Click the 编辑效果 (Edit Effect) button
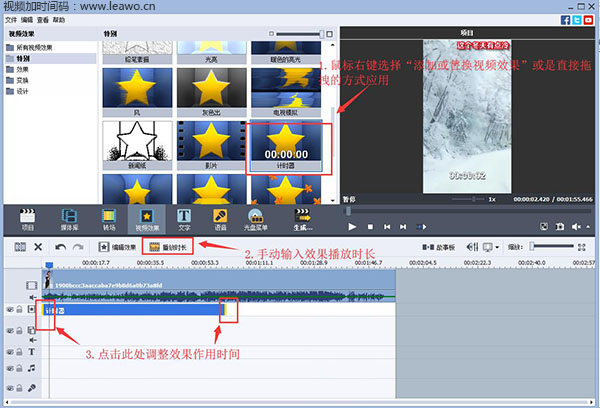Image resolution: width=600 pixels, height=408 pixels. tap(117, 247)
